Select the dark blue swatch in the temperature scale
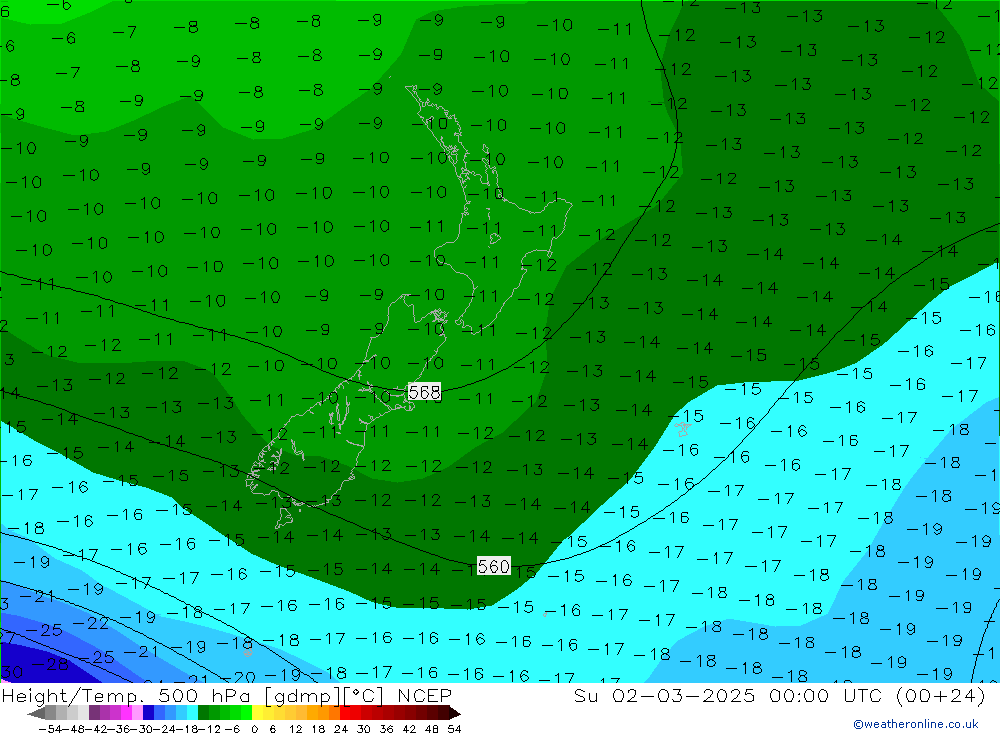The image size is (1000, 733). tap(148, 714)
